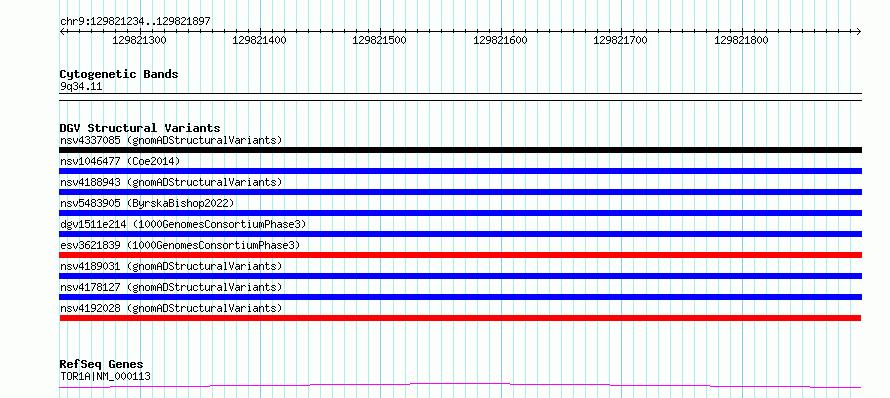890x398 pixels.
Task: Click the 129821500 ruler position
Action: 380,40
